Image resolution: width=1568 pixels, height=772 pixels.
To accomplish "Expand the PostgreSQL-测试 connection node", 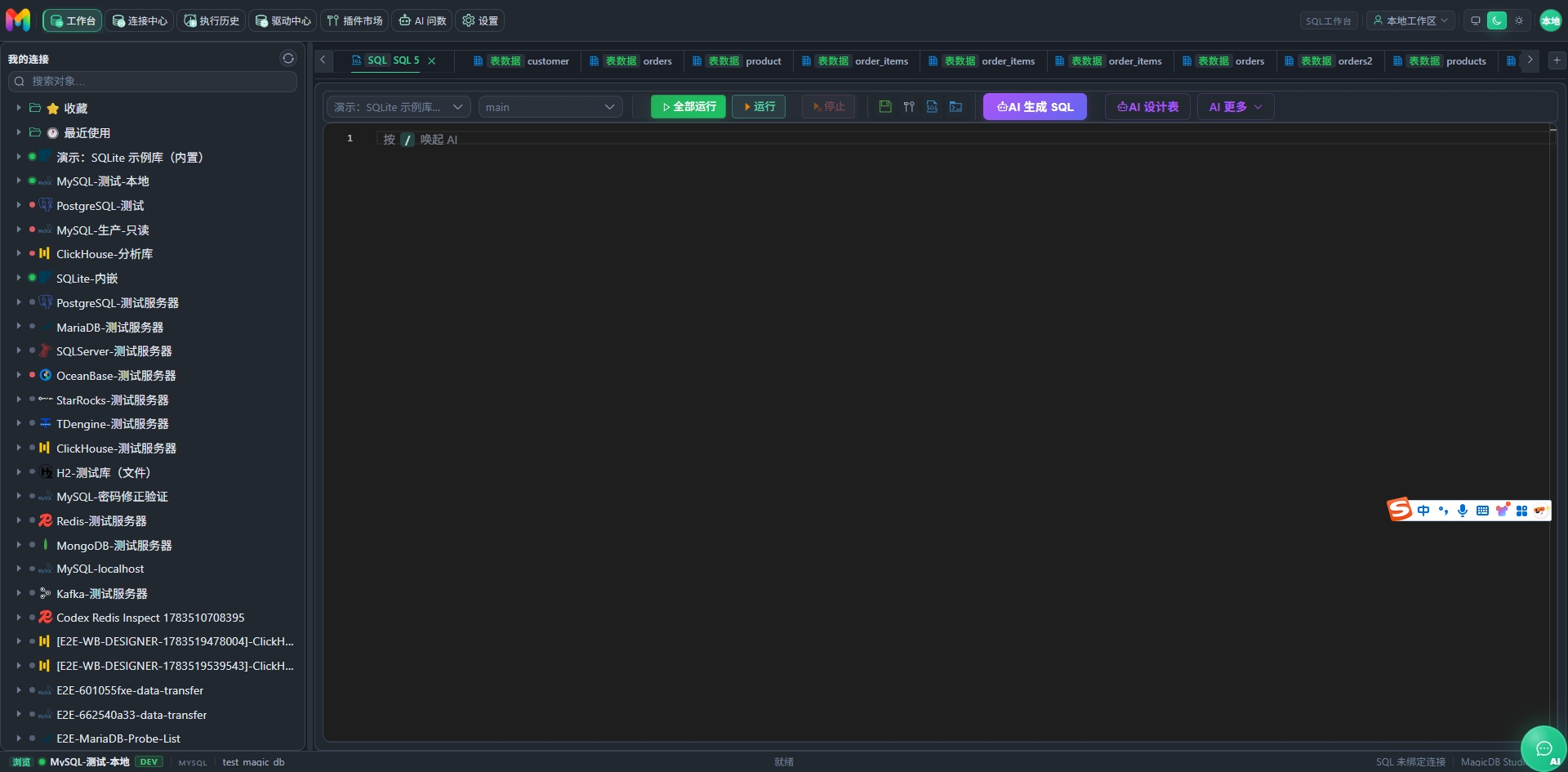I will pyautogui.click(x=19, y=205).
